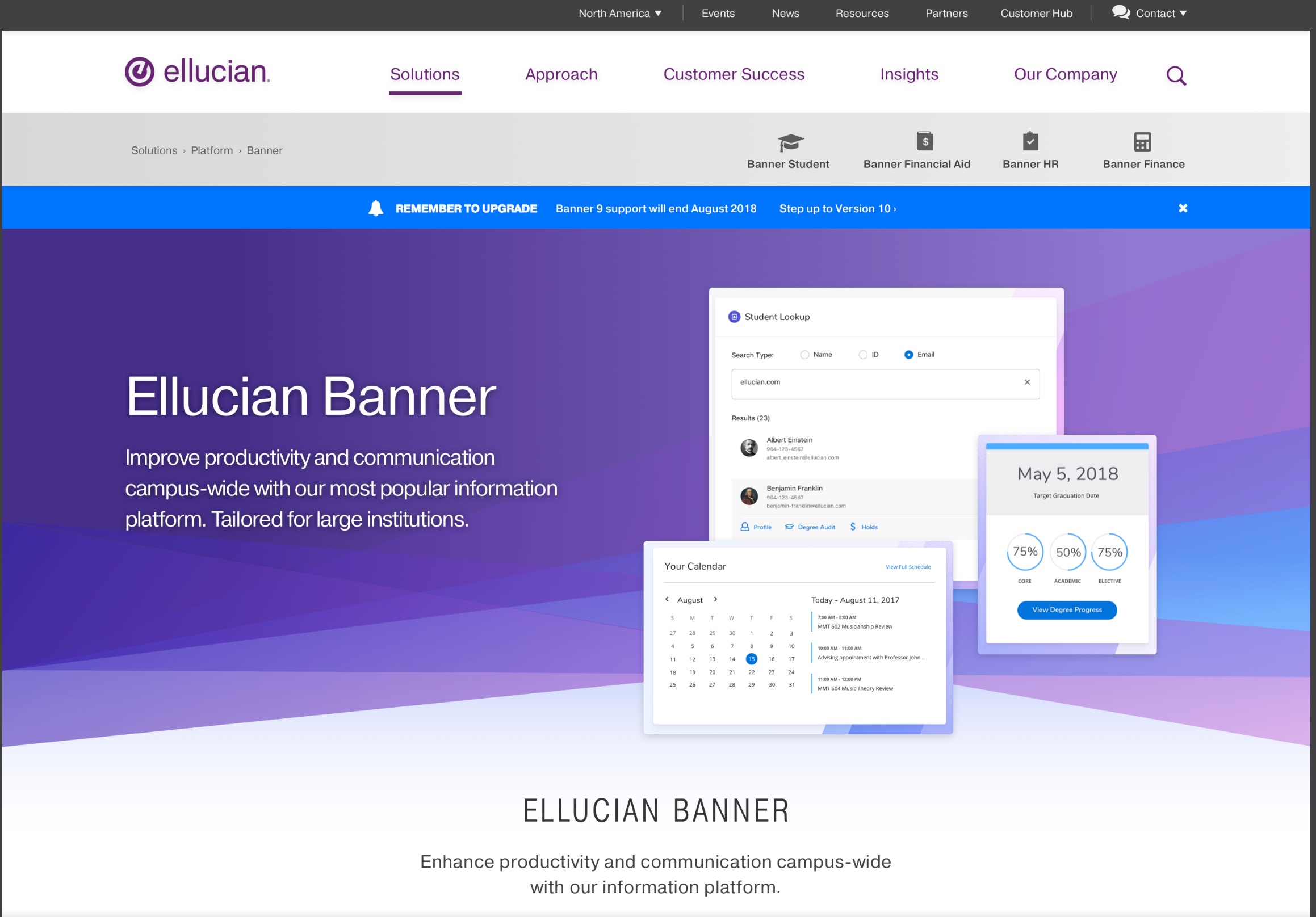Click the Banner Finance calculator icon

point(1142,141)
